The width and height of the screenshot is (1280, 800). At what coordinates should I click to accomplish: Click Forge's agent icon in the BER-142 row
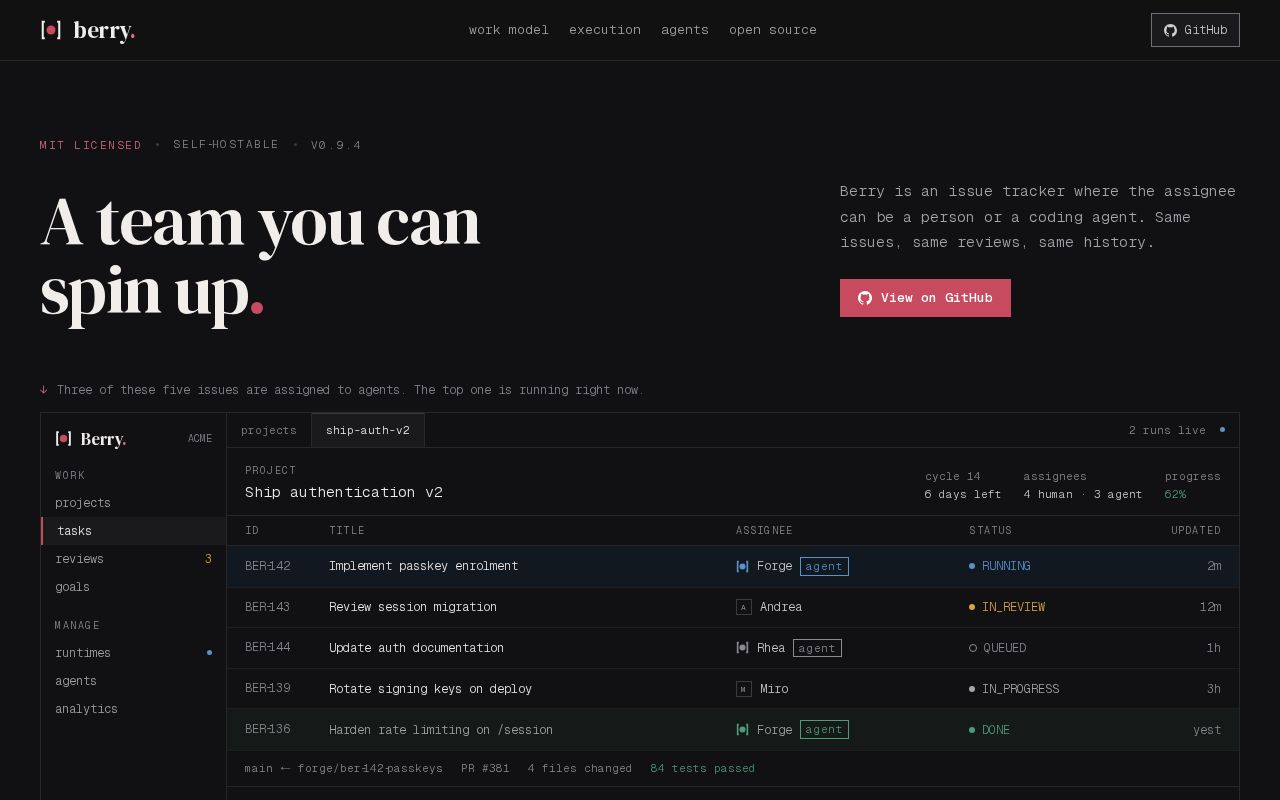pyautogui.click(x=742, y=566)
